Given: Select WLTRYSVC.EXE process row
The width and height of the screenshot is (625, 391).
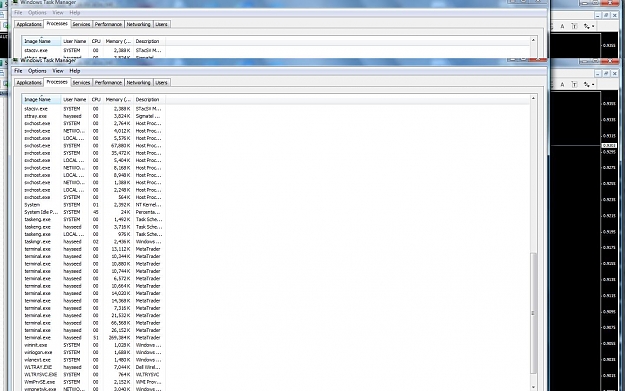Looking at the screenshot, I should 94,375.
